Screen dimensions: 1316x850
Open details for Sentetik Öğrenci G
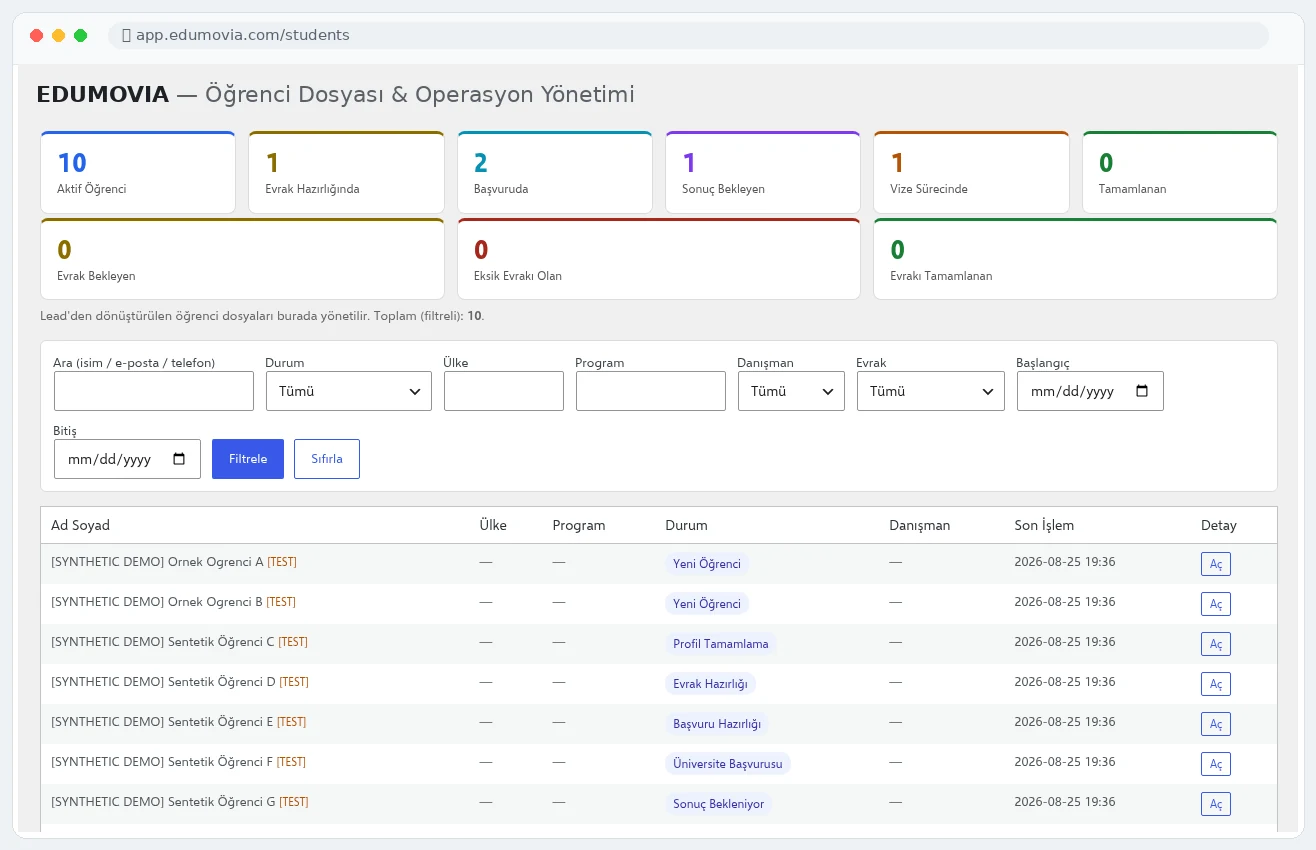pos(1216,804)
